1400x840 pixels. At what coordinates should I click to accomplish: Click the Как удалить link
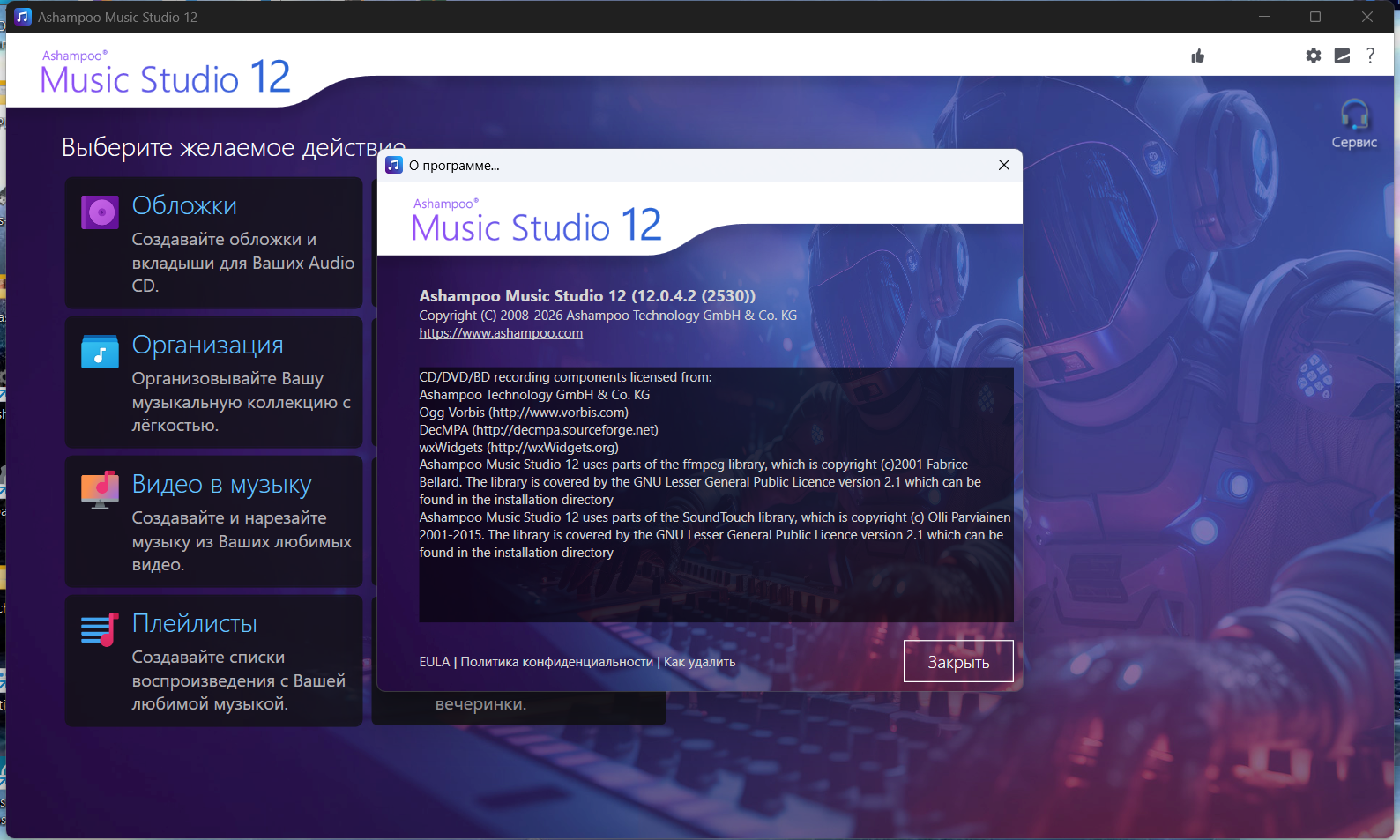pyautogui.click(x=699, y=662)
